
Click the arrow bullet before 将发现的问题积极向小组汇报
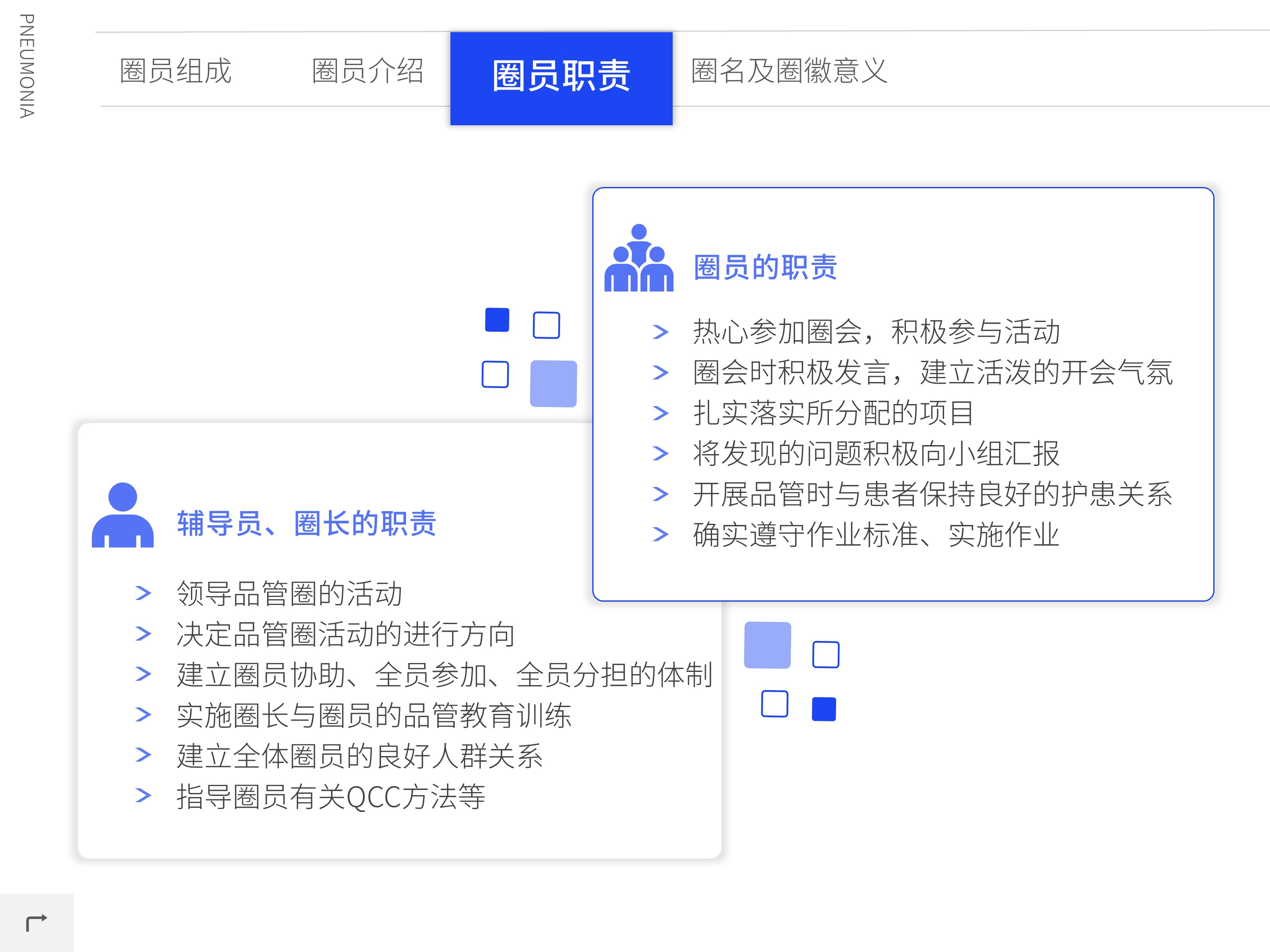[660, 453]
